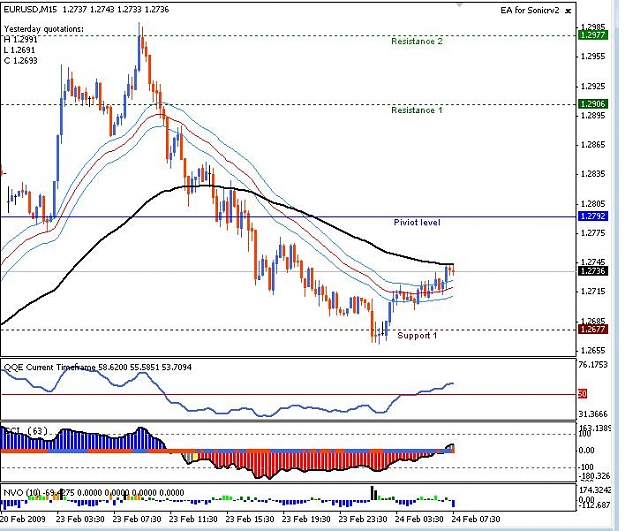Click the 23 Feb 15:30 time axis label
This screenshot has width=625, height=531.
(250, 519)
